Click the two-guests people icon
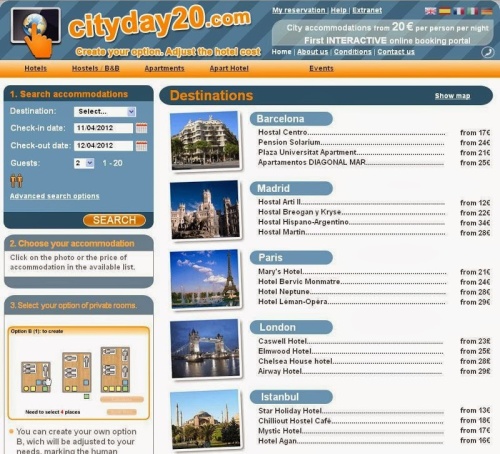500x454 pixels. tap(16, 180)
